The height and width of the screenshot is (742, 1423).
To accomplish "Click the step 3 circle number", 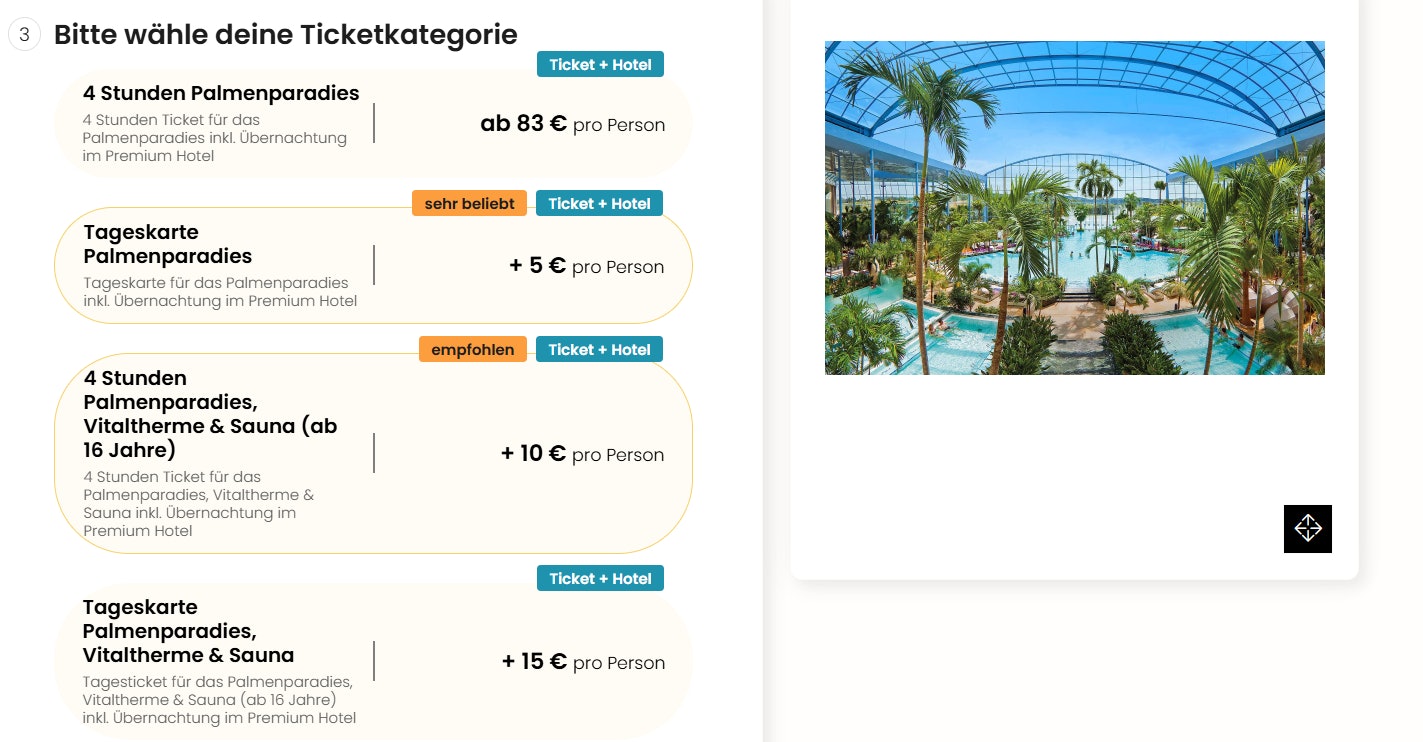I will pos(24,35).
